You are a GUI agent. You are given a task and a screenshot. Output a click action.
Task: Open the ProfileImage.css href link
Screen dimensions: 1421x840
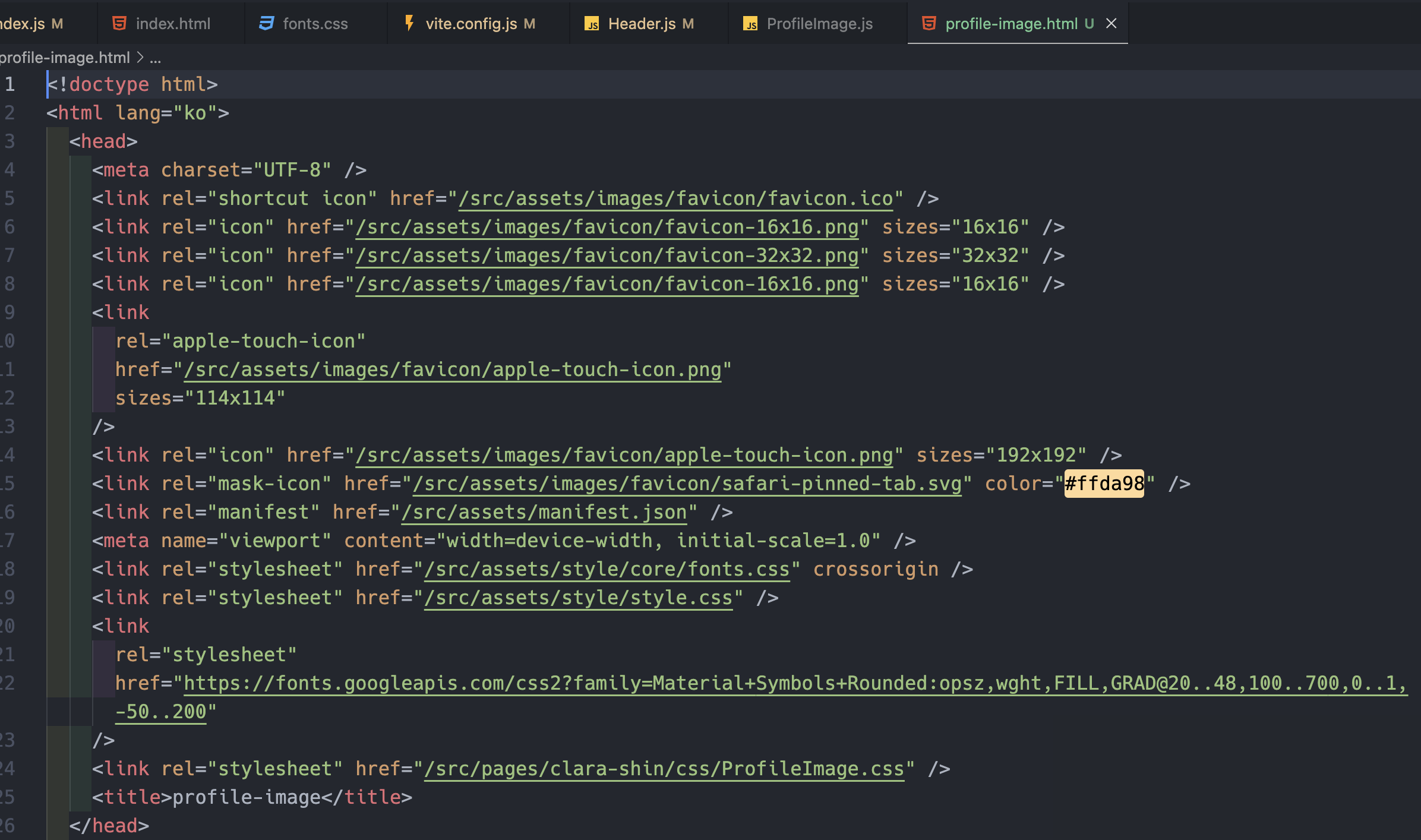664,769
